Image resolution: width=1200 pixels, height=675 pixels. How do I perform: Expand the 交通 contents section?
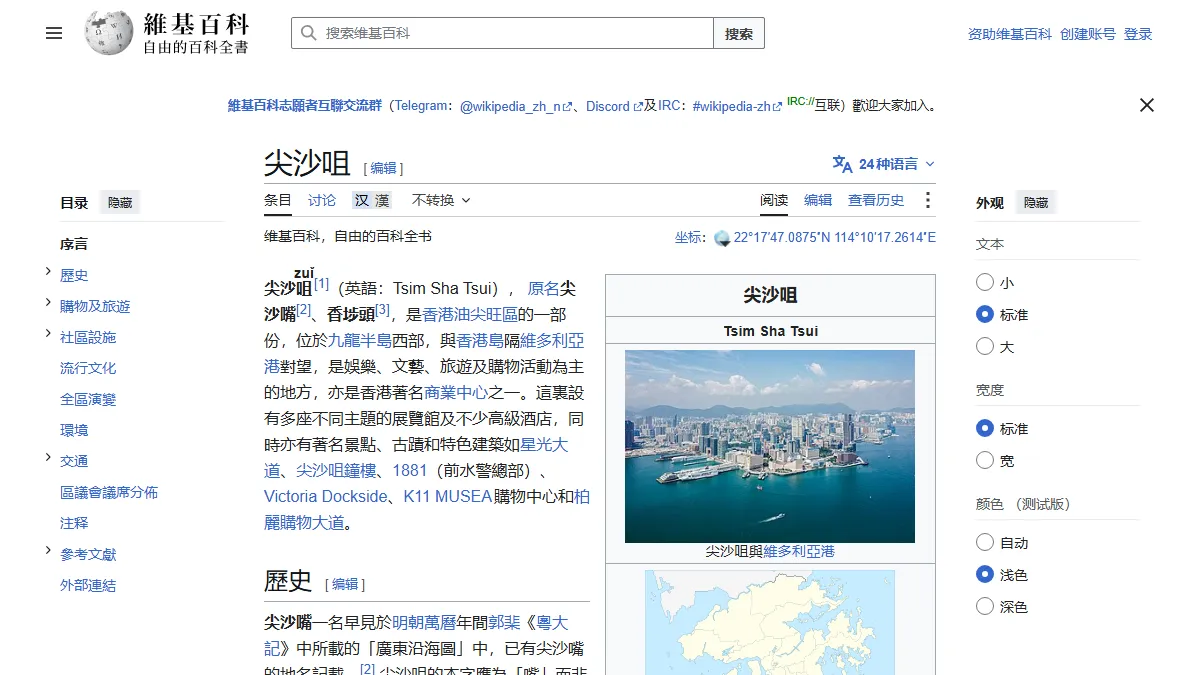tap(48, 458)
